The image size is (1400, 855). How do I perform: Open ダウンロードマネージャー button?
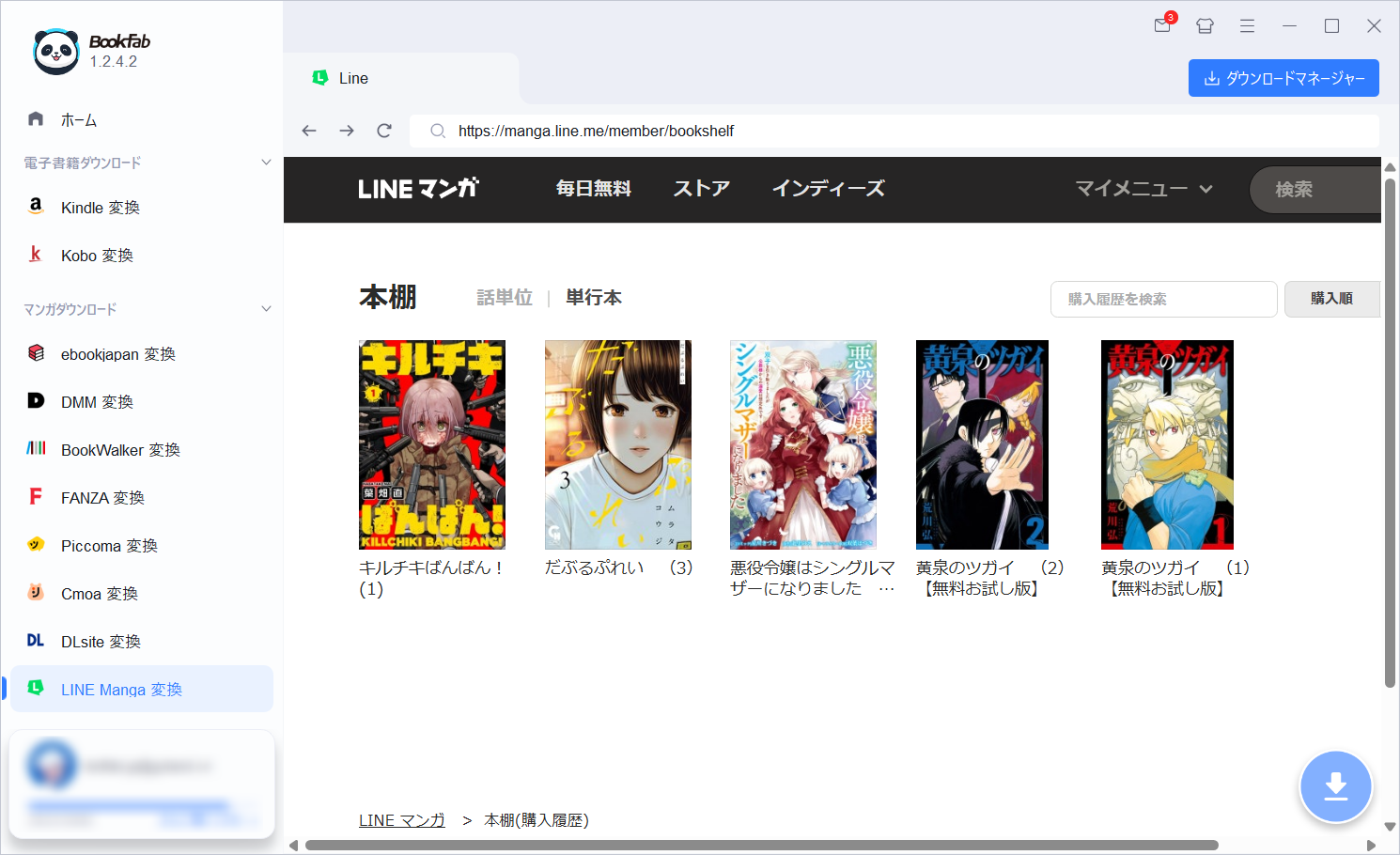1283,78
